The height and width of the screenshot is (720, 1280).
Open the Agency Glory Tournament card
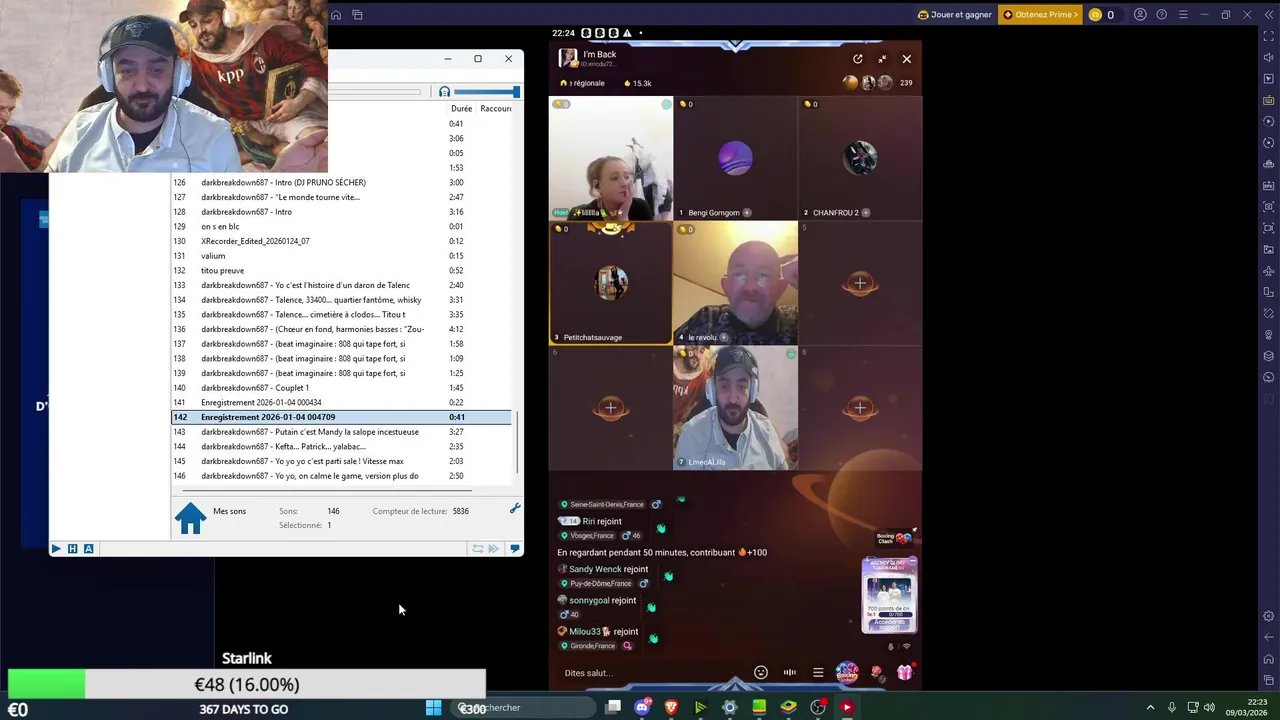[889, 595]
